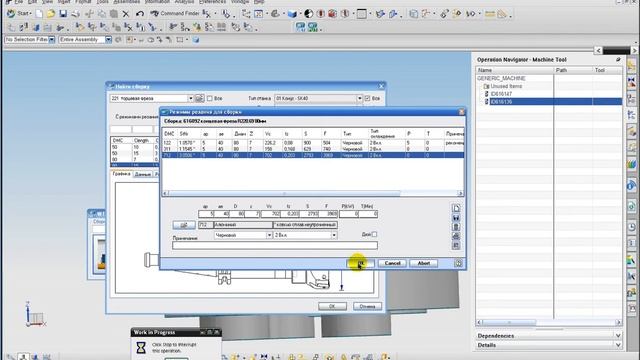Click the Undo arrow icon

tap(140, 14)
